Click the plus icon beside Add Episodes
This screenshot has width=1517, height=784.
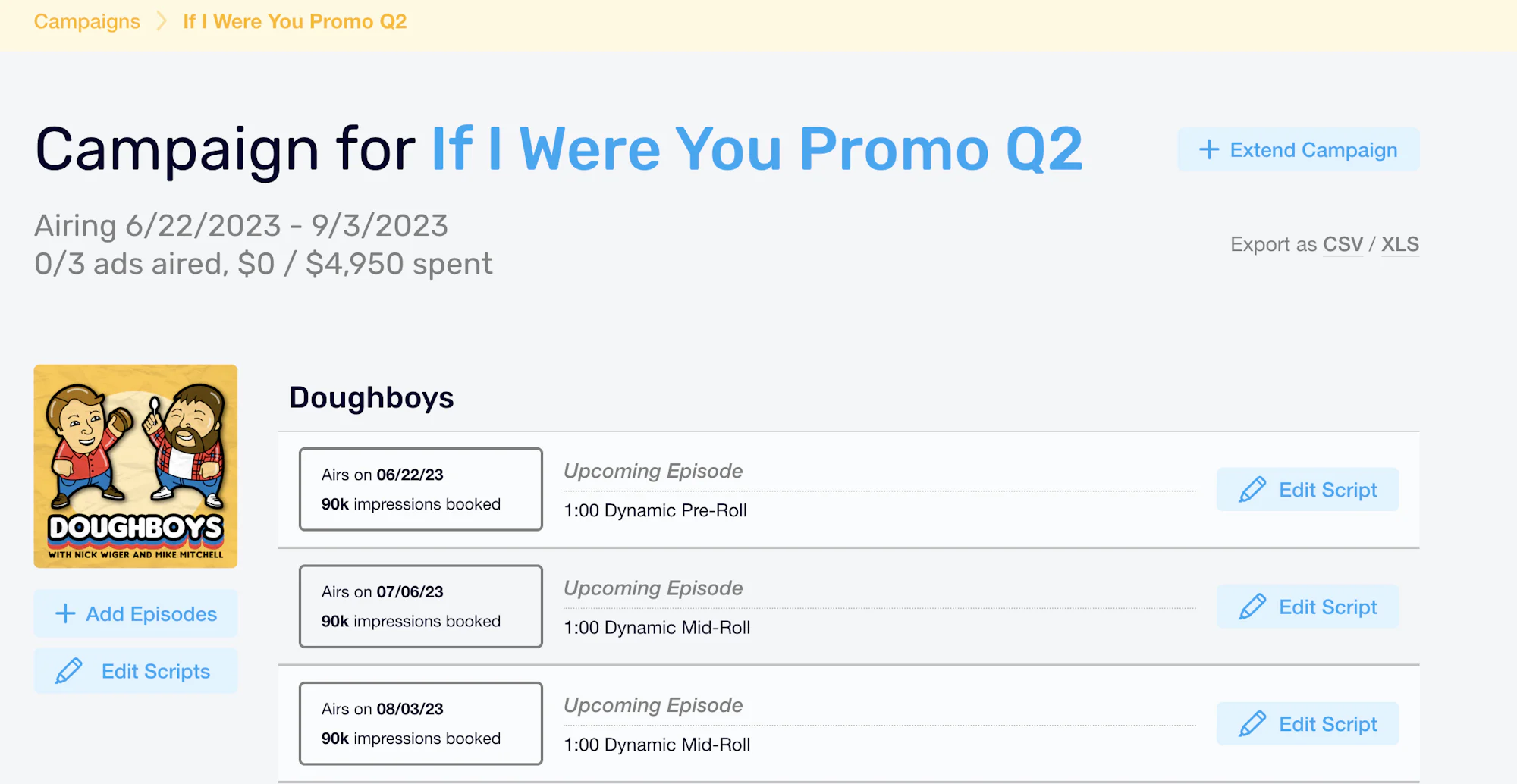(65, 613)
